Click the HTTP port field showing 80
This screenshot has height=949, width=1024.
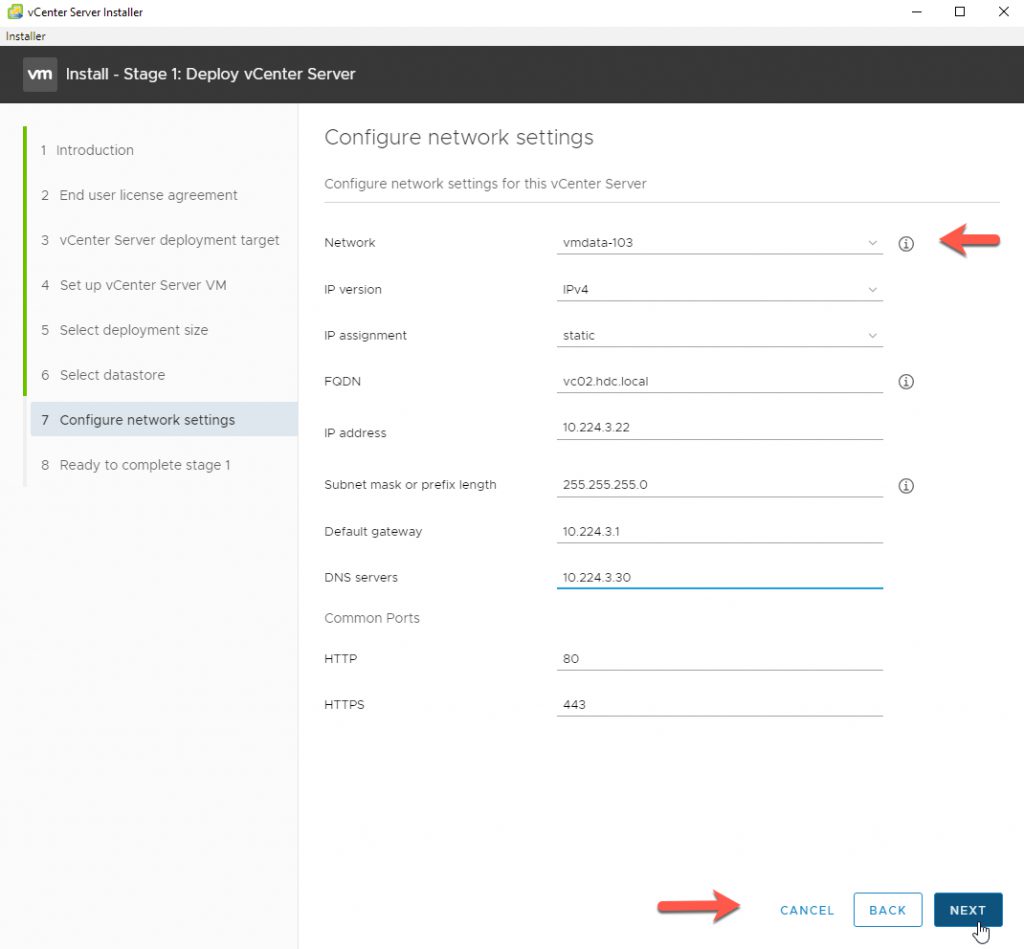720,659
